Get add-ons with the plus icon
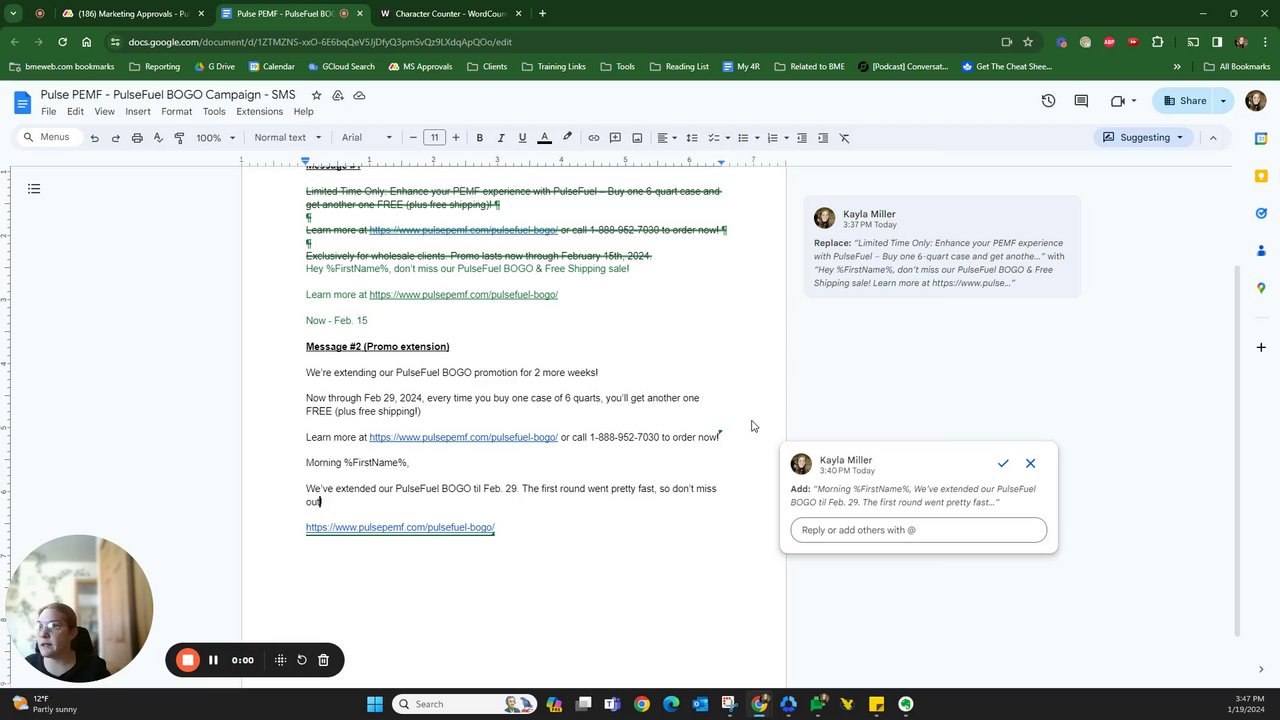This screenshot has width=1280, height=720. click(1261, 347)
